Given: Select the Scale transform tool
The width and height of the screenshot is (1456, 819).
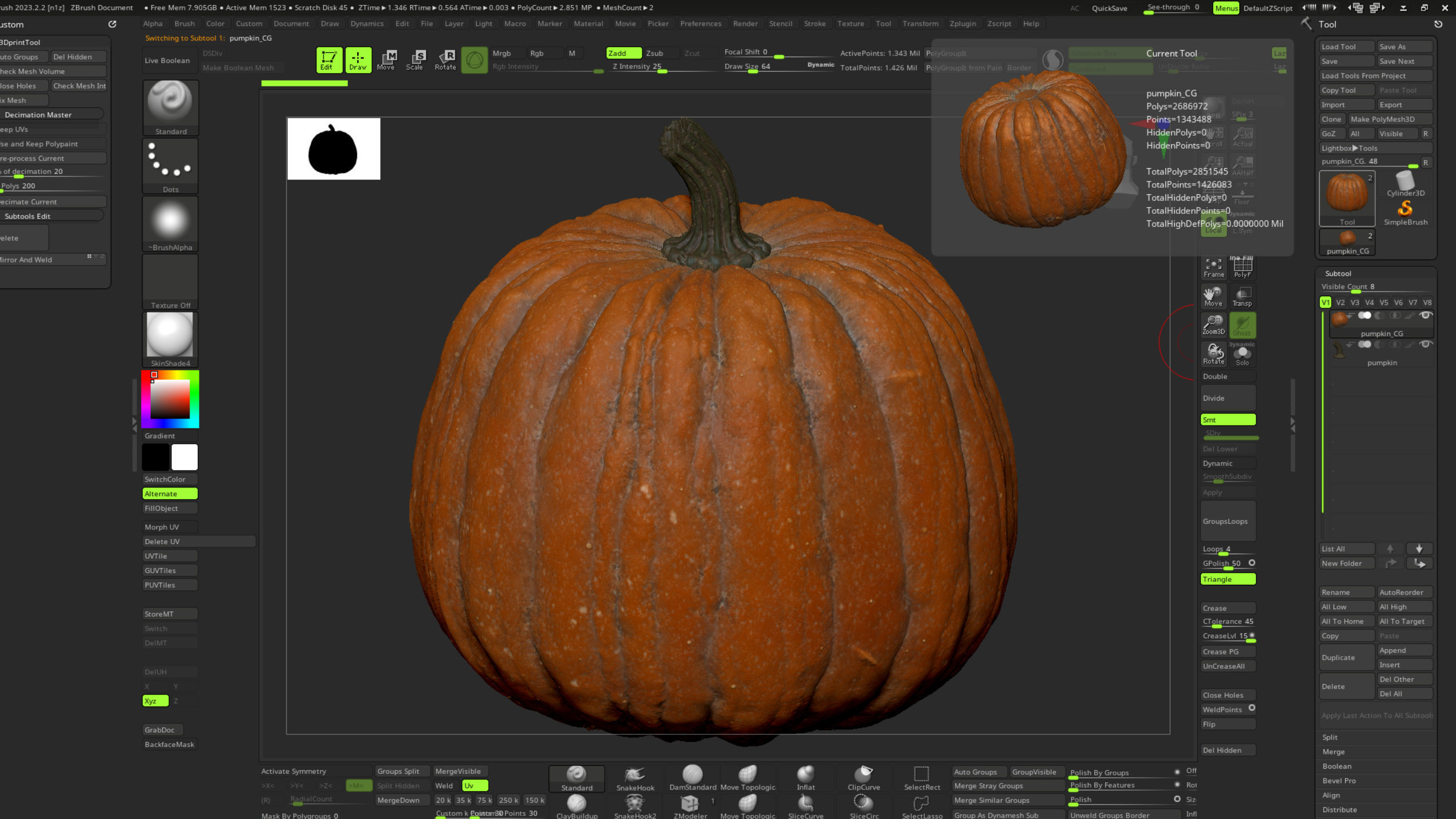Looking at the screenshot, I should 415,60.
